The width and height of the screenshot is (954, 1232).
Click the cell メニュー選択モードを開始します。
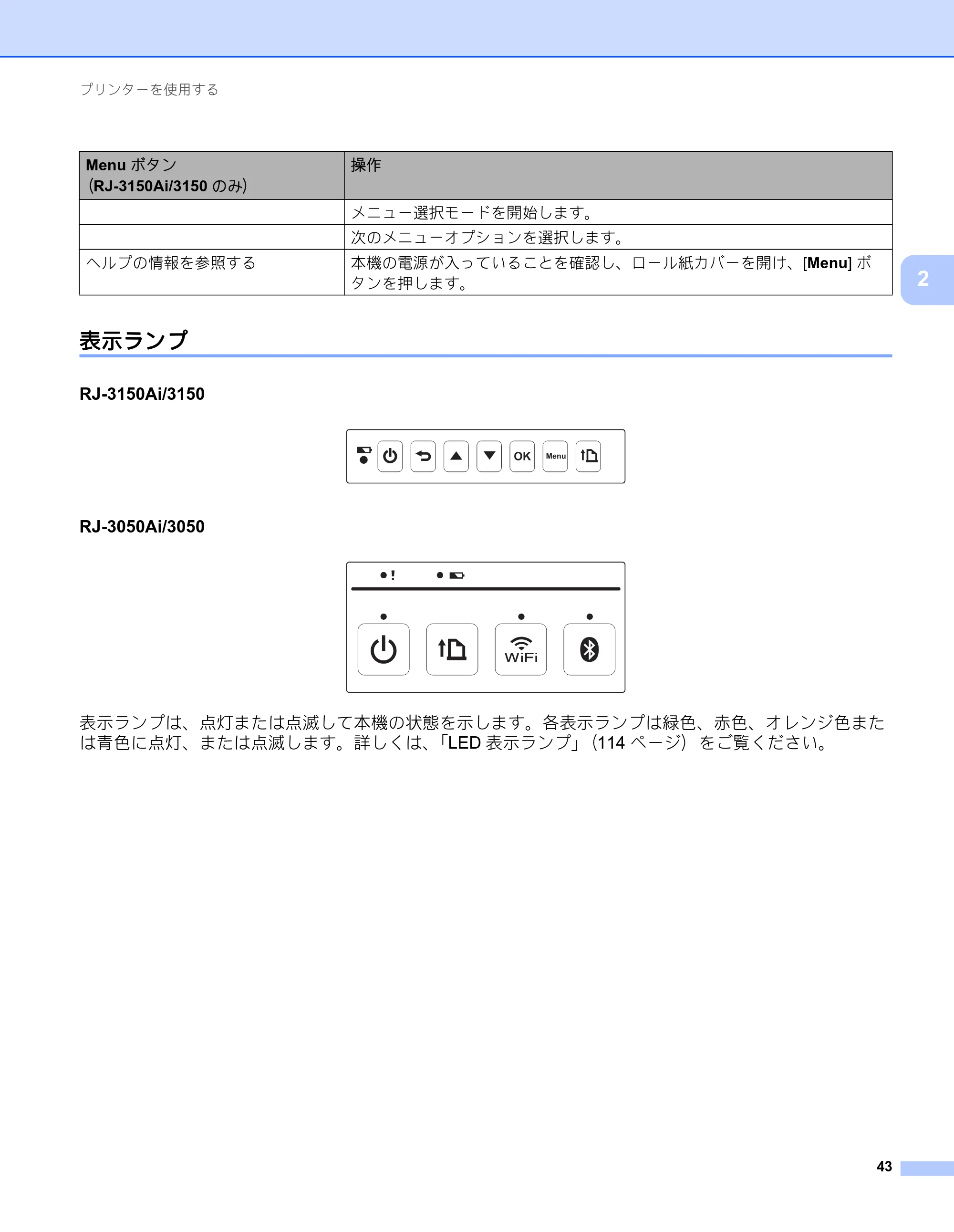(x=618, y=212)
